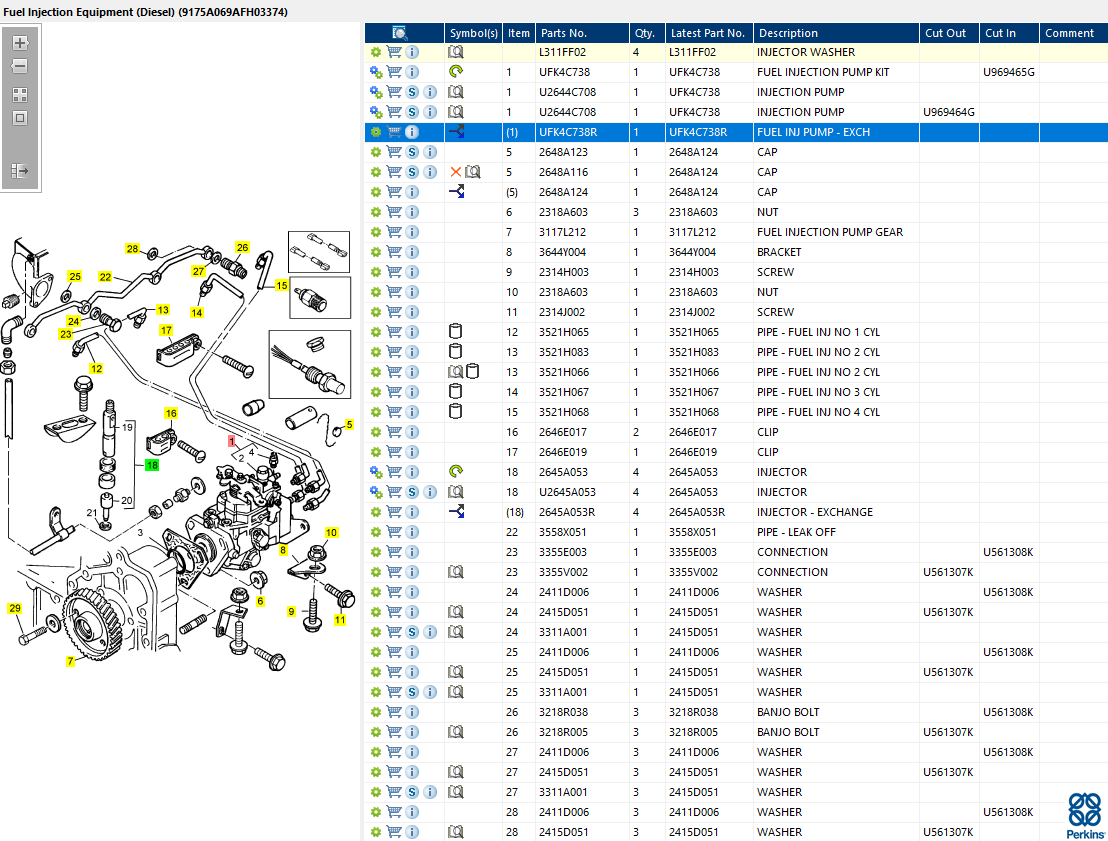The width and height of the screenshot is (1108, 841).
Task: Click inset thumbnail showing the wired sensor
Action: tap(310, 365)
